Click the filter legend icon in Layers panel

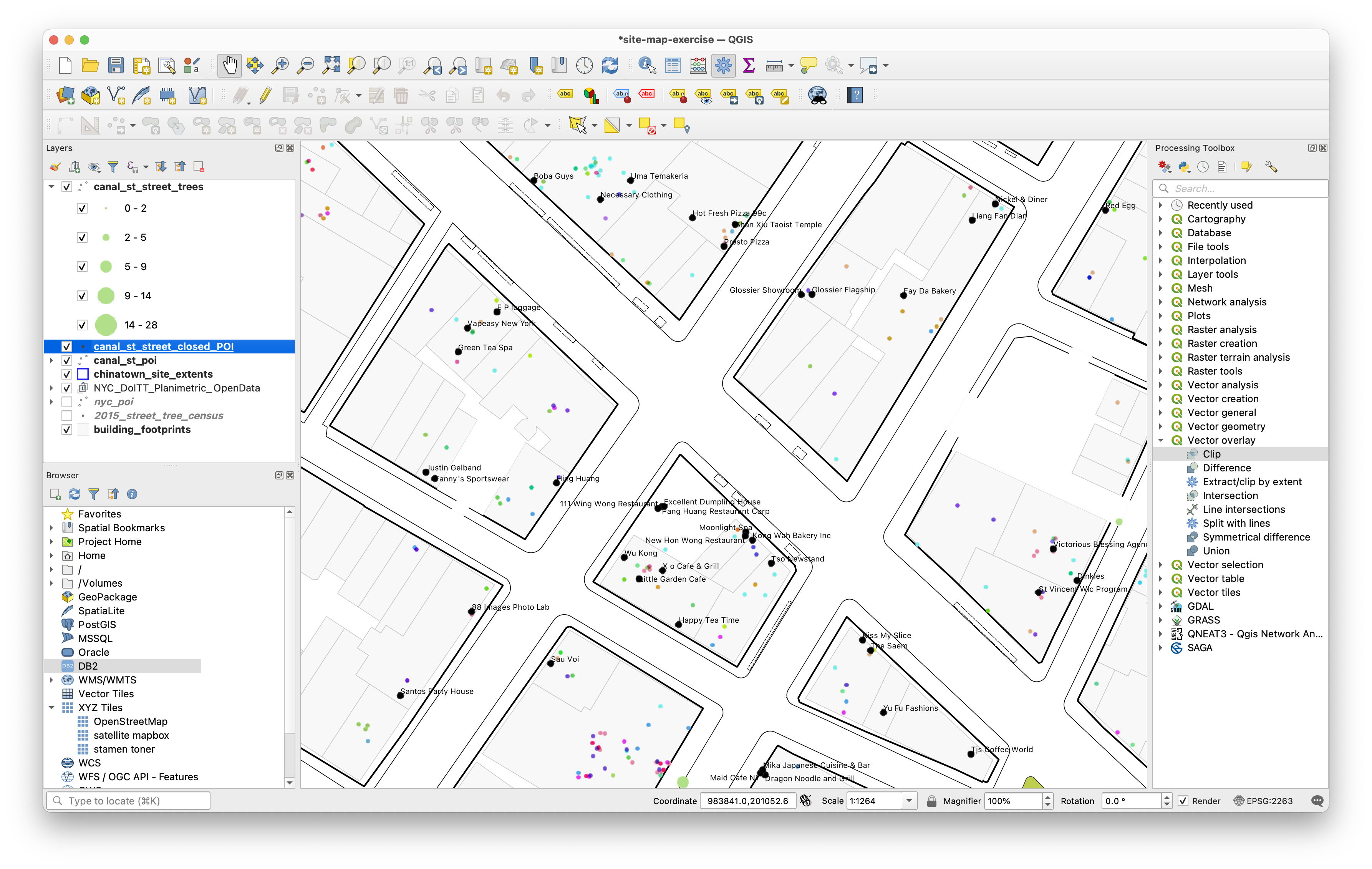[x=113, y=167]
